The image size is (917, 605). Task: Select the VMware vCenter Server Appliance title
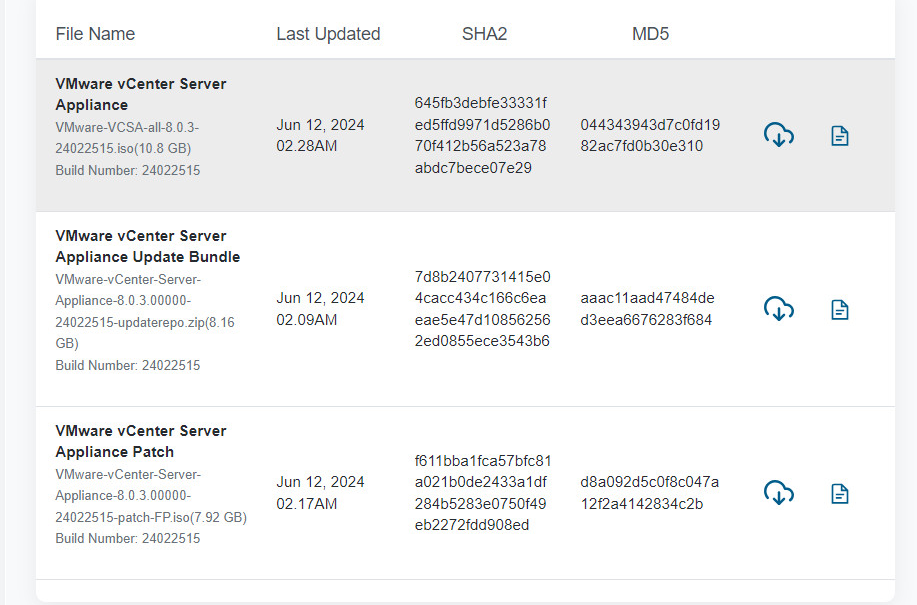click(x=141, y=94)
